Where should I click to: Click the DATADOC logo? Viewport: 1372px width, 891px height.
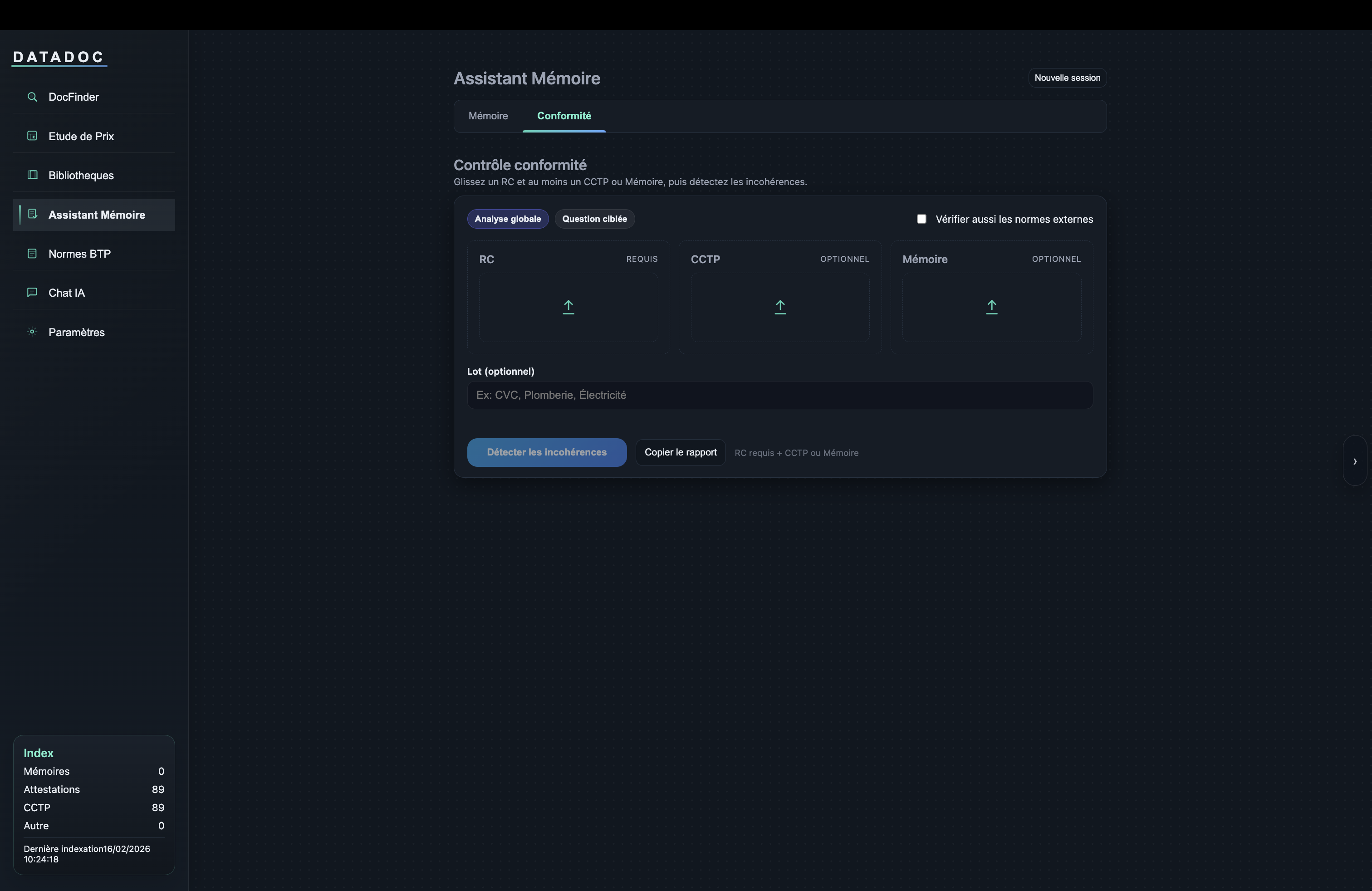(x=59, y=57)
